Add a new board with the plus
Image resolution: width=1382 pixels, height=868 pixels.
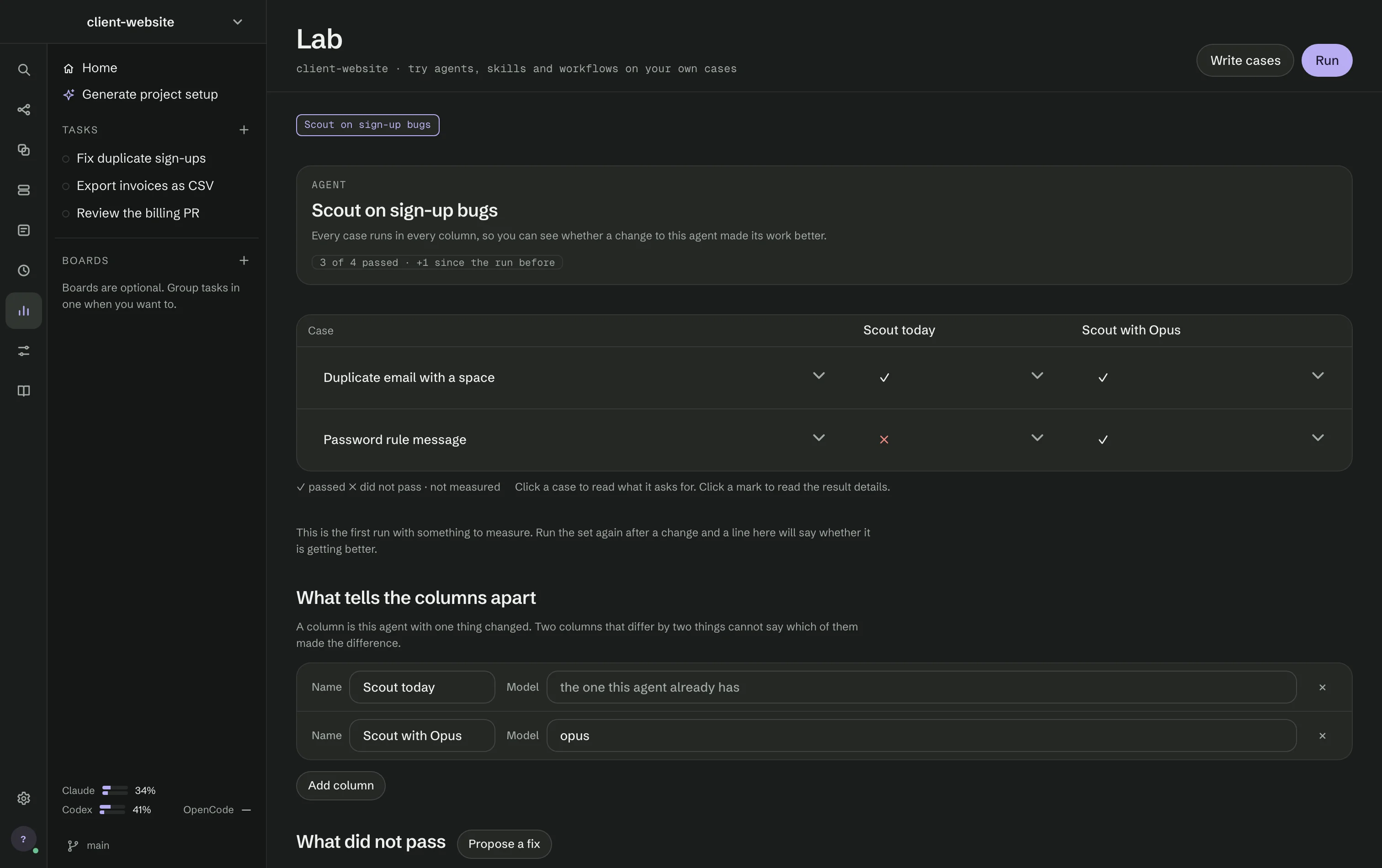(244, 260)
